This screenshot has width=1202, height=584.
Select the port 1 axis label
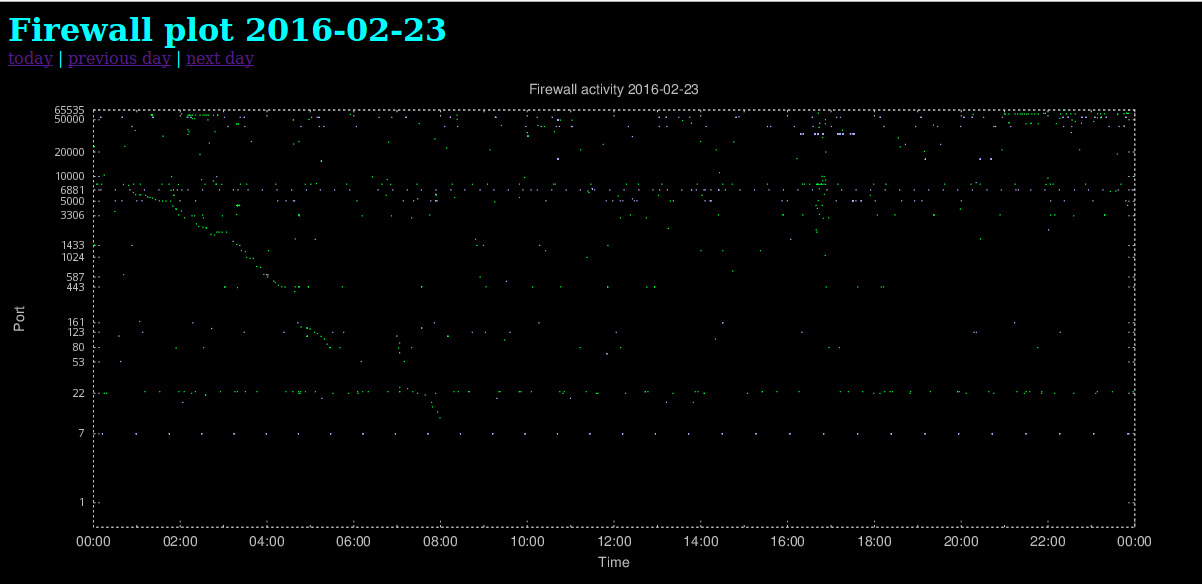(82, 502)
